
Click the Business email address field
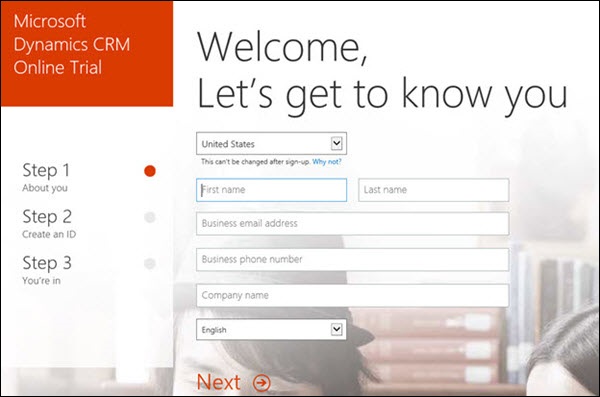pos(352,224)
